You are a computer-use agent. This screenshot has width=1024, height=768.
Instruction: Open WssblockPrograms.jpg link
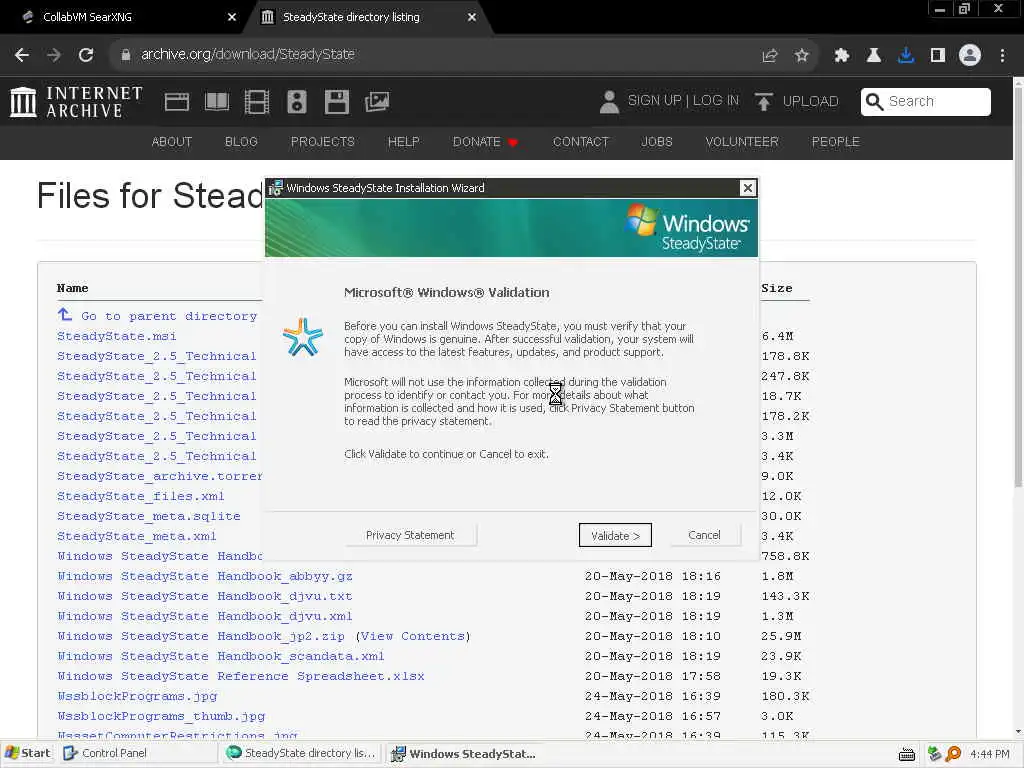click(x=137, y=696)
